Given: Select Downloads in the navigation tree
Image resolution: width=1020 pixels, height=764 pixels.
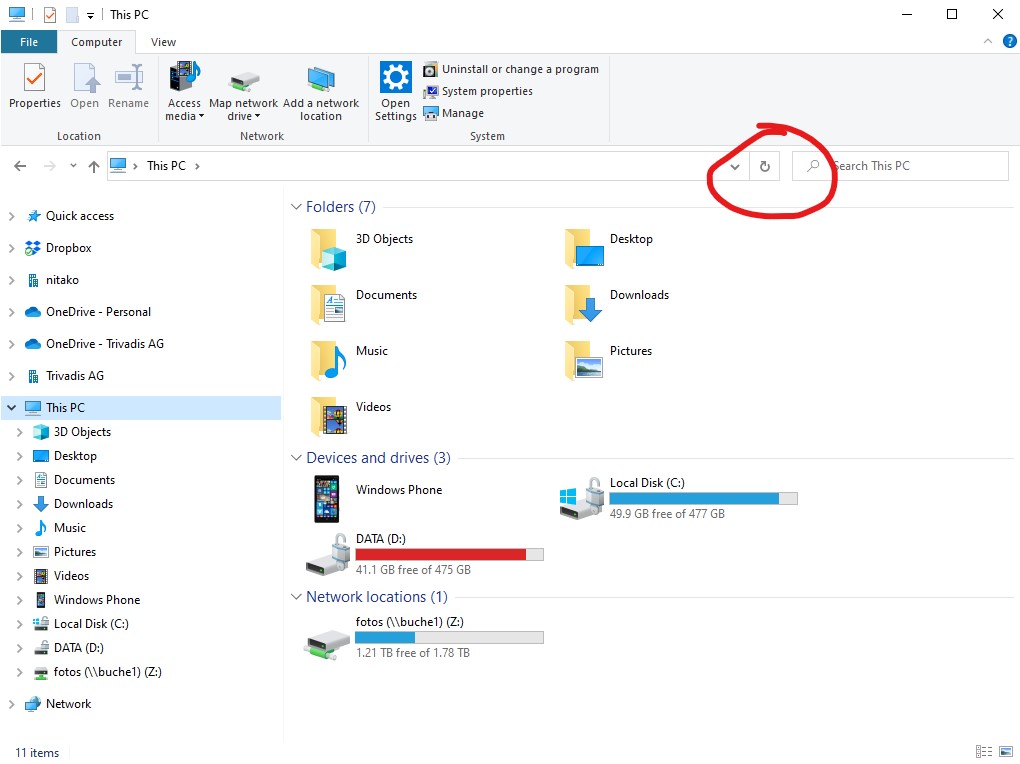Looking at the screenshot, I should (83, 504).
